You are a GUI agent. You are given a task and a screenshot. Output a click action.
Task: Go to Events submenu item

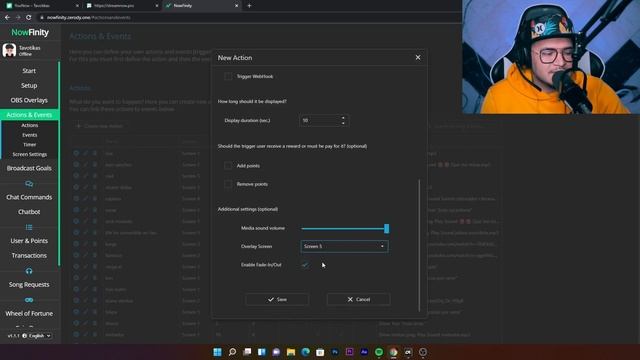[x=29, y=135]
